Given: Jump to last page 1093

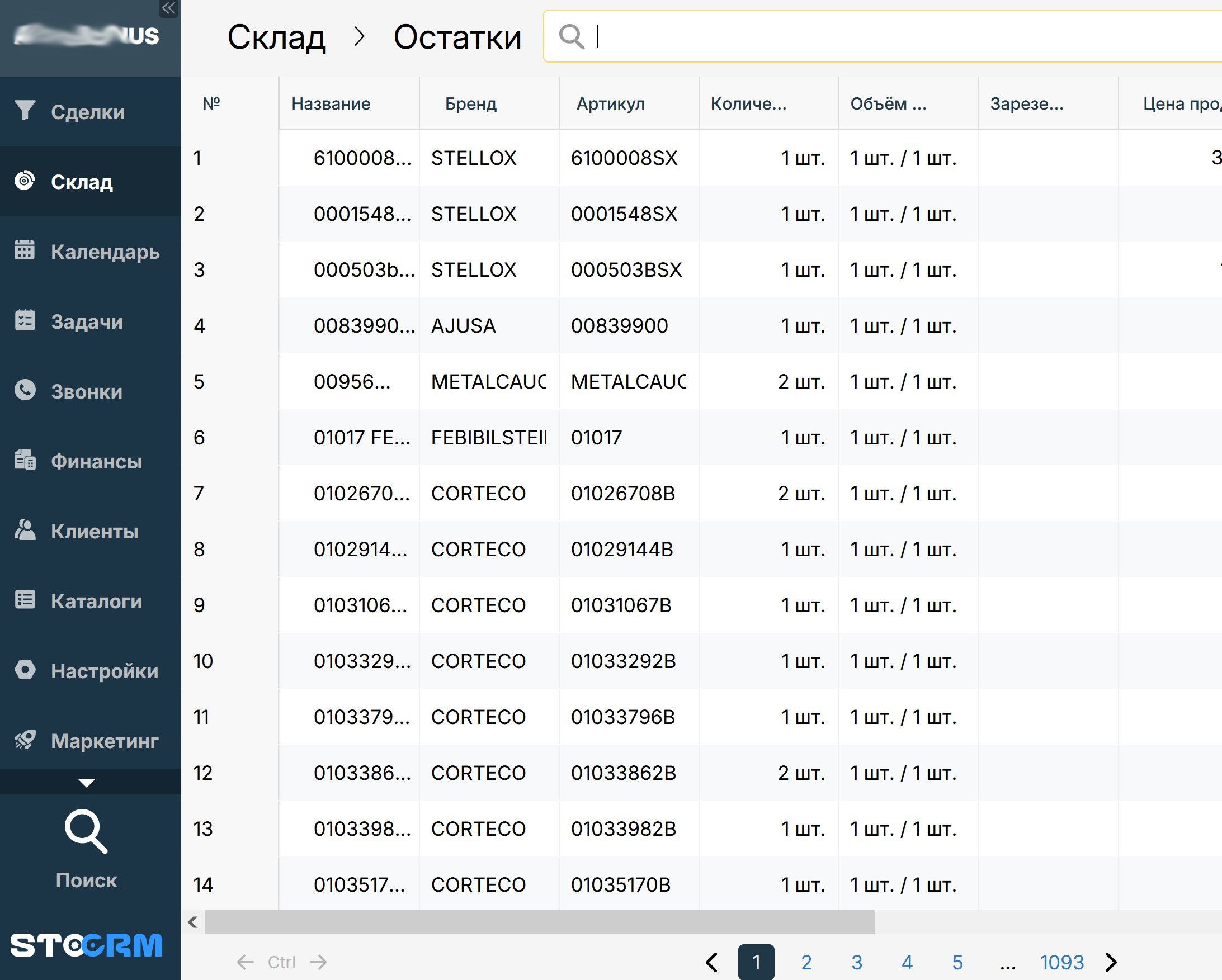Looking at the screenshot, I should [1061, 962].
